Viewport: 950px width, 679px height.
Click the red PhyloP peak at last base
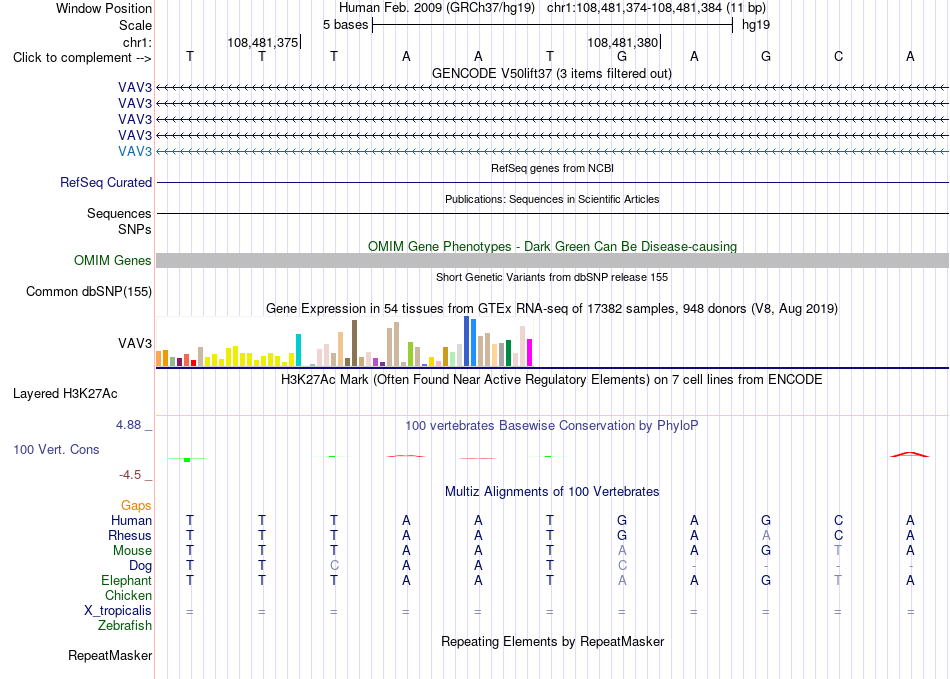[909, 454]
